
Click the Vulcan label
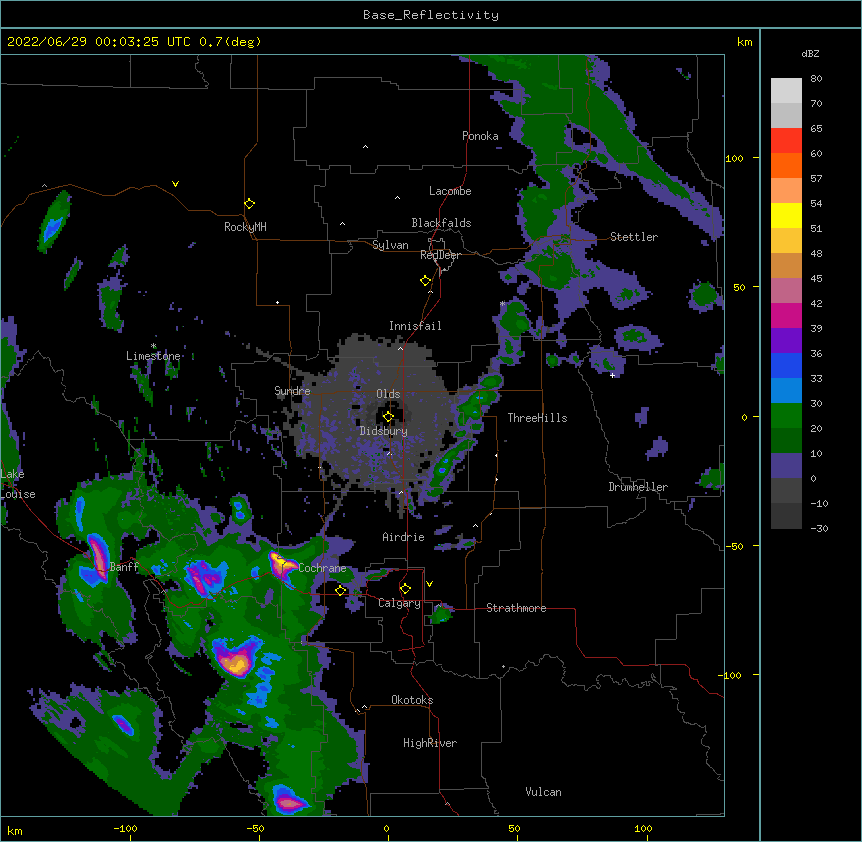coord(543,792)
